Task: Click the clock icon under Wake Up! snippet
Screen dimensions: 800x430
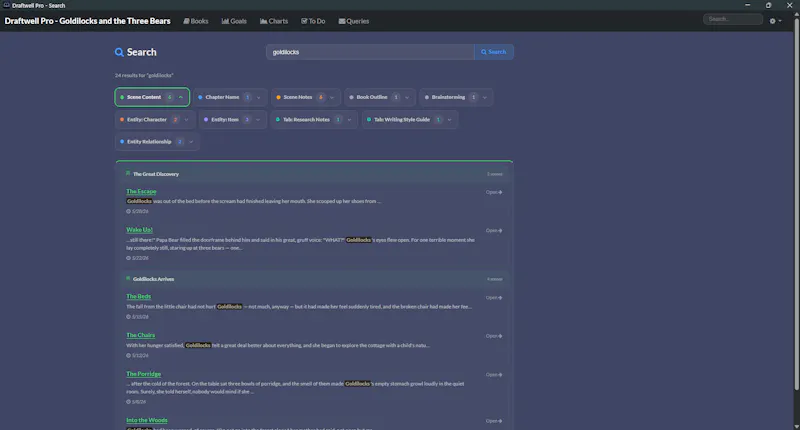Action: [128, 258]
